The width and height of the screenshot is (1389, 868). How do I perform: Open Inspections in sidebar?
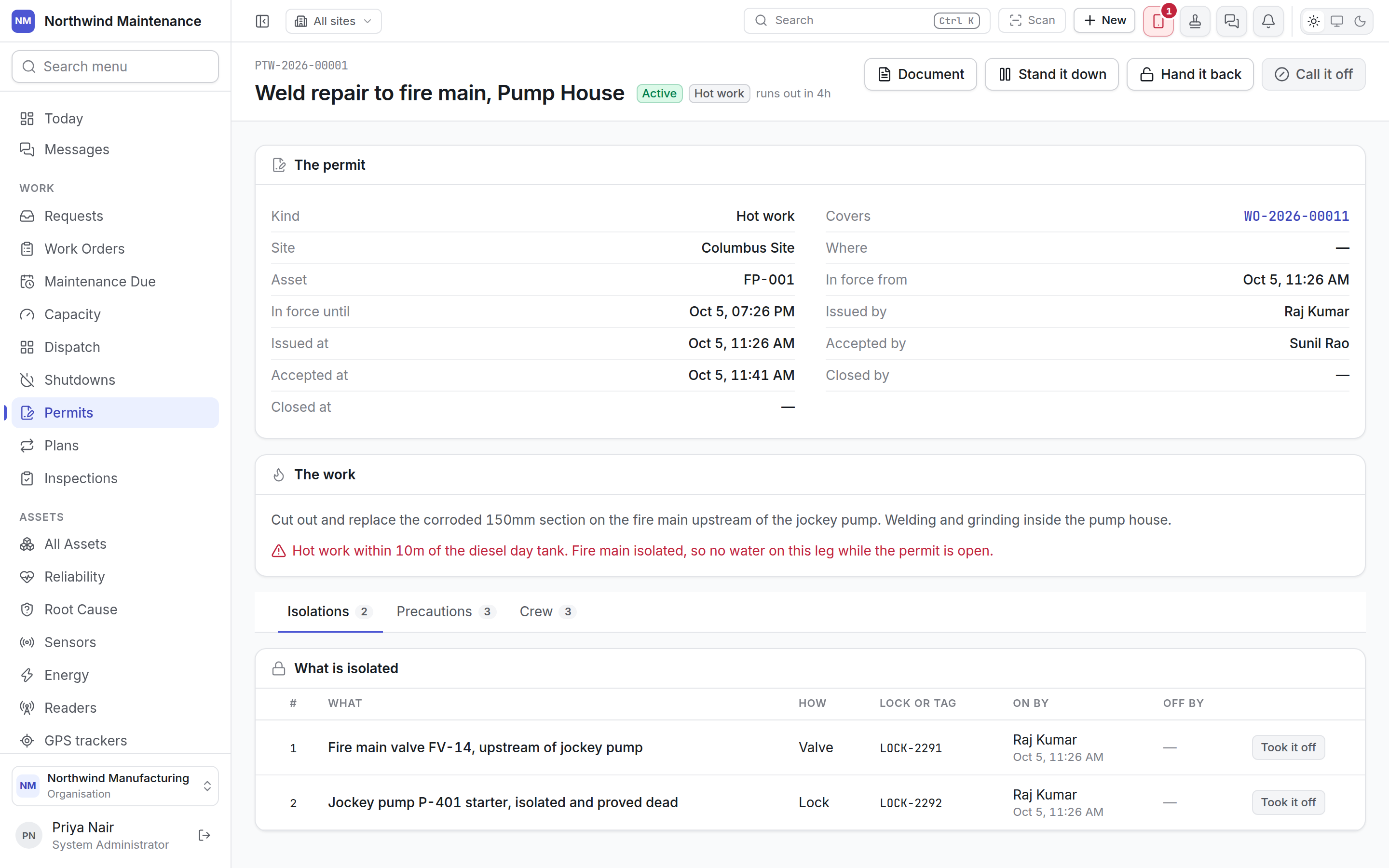pos(115,478)
